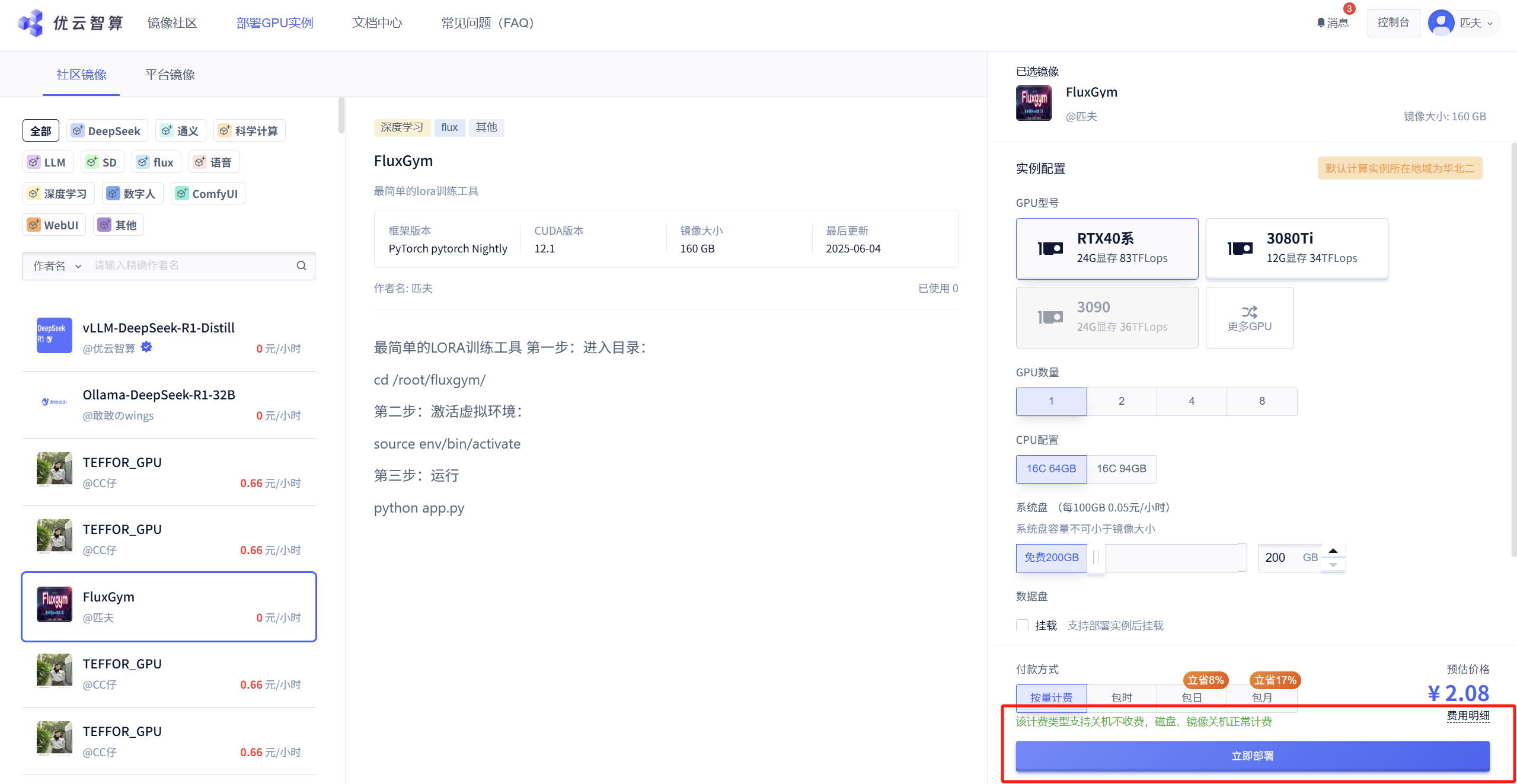The image size is (1517, 784).
Task: Select the DeepSeek image filter
Action: (107, 130)
